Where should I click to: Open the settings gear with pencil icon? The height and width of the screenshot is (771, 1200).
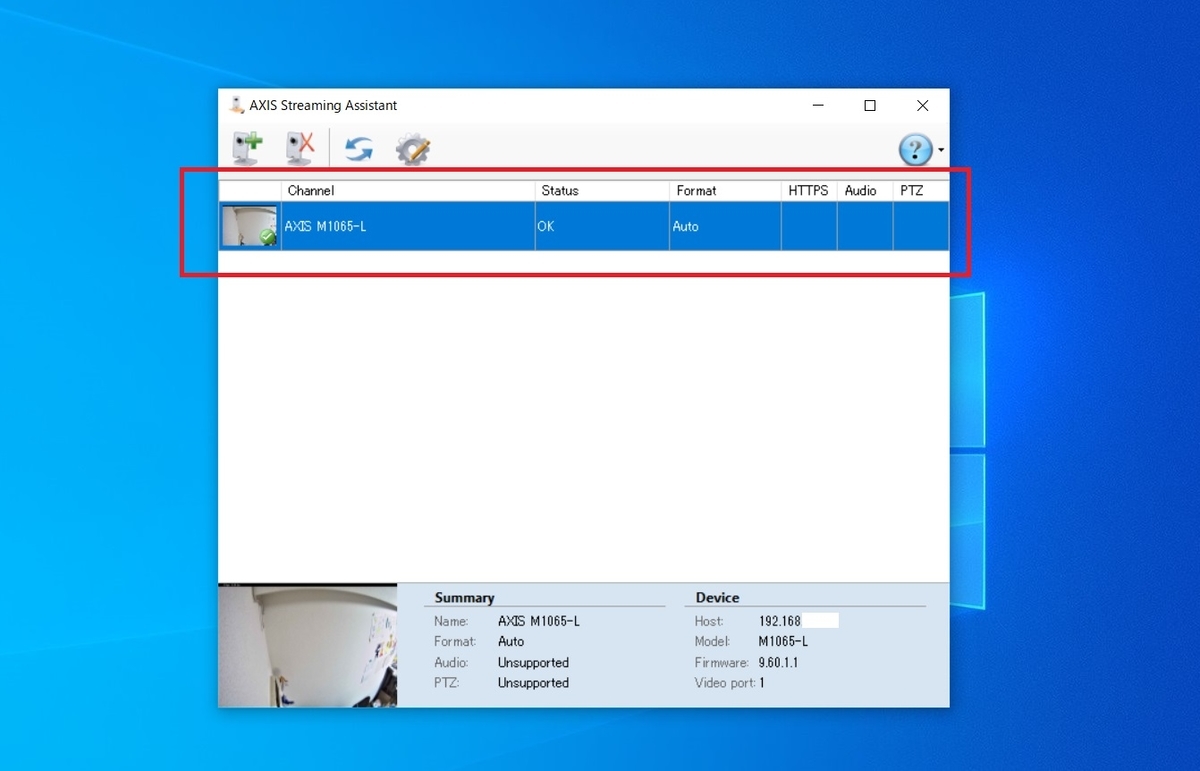pos(412,149)
